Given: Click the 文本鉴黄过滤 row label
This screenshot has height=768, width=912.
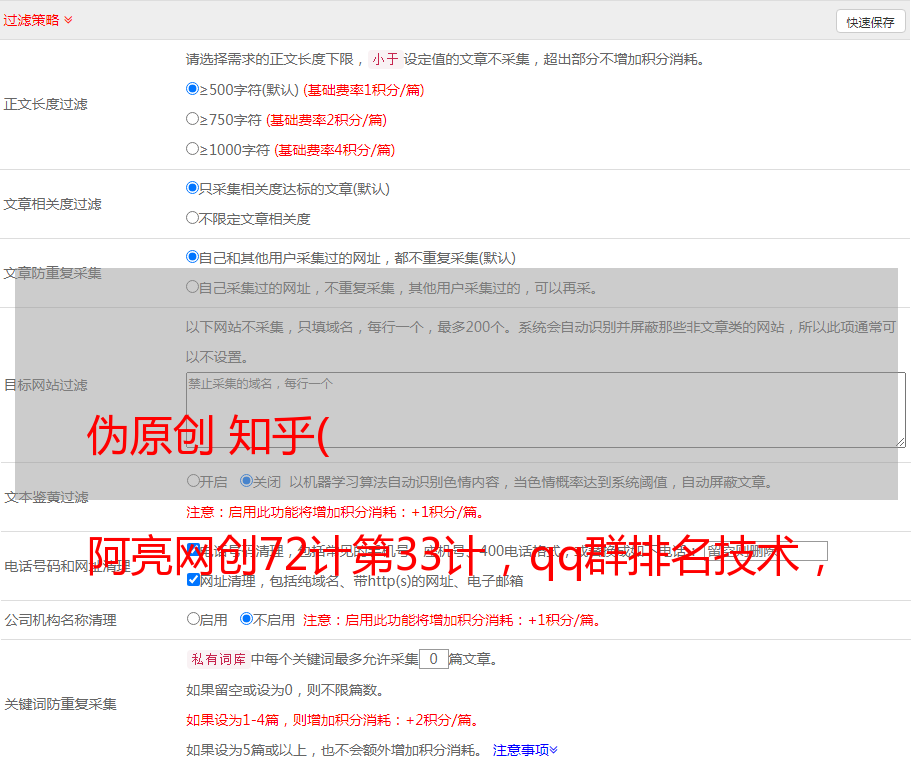Looking at the screenshot, I should click(x=47, y=497).
